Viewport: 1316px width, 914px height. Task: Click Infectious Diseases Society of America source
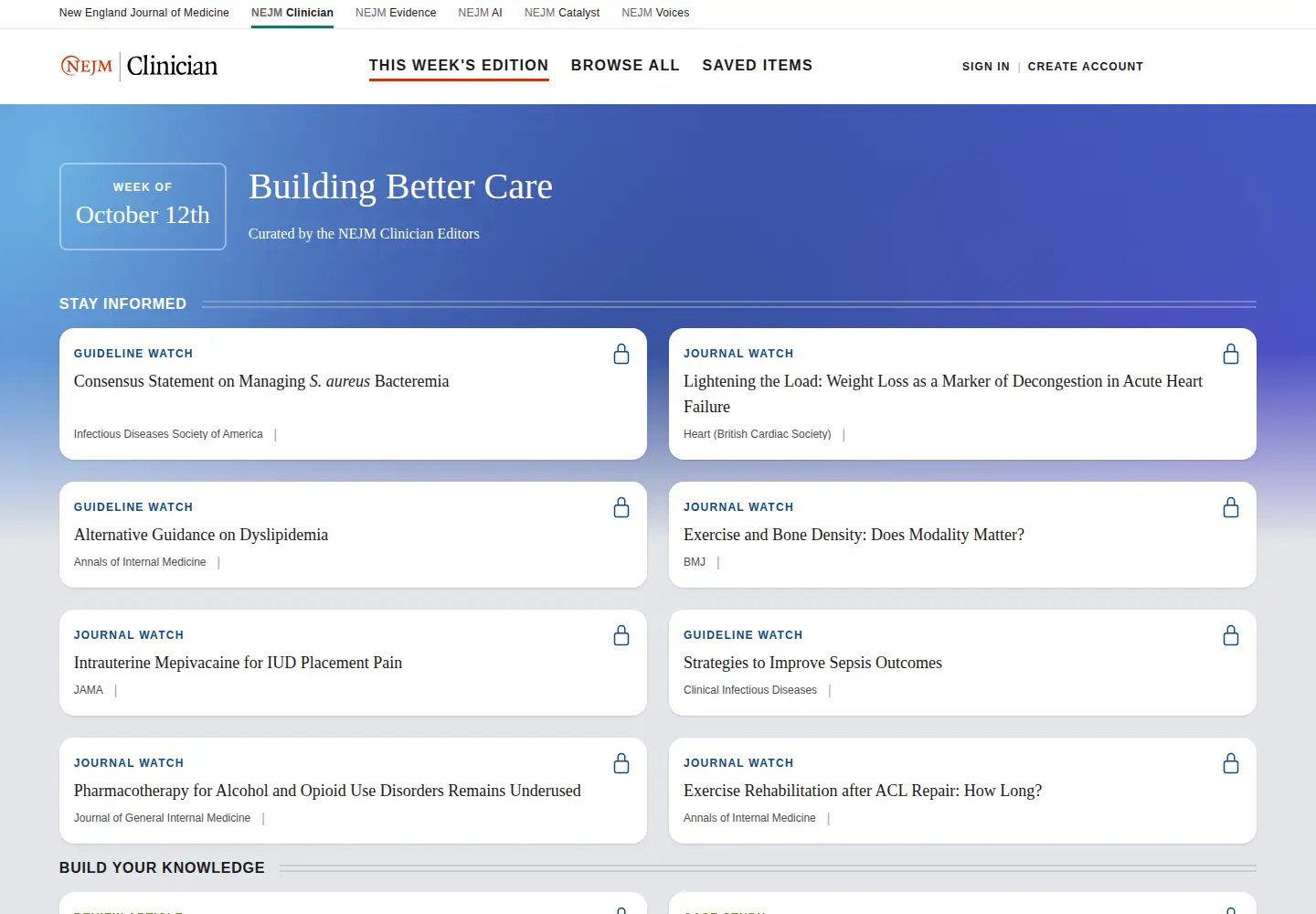168,434
